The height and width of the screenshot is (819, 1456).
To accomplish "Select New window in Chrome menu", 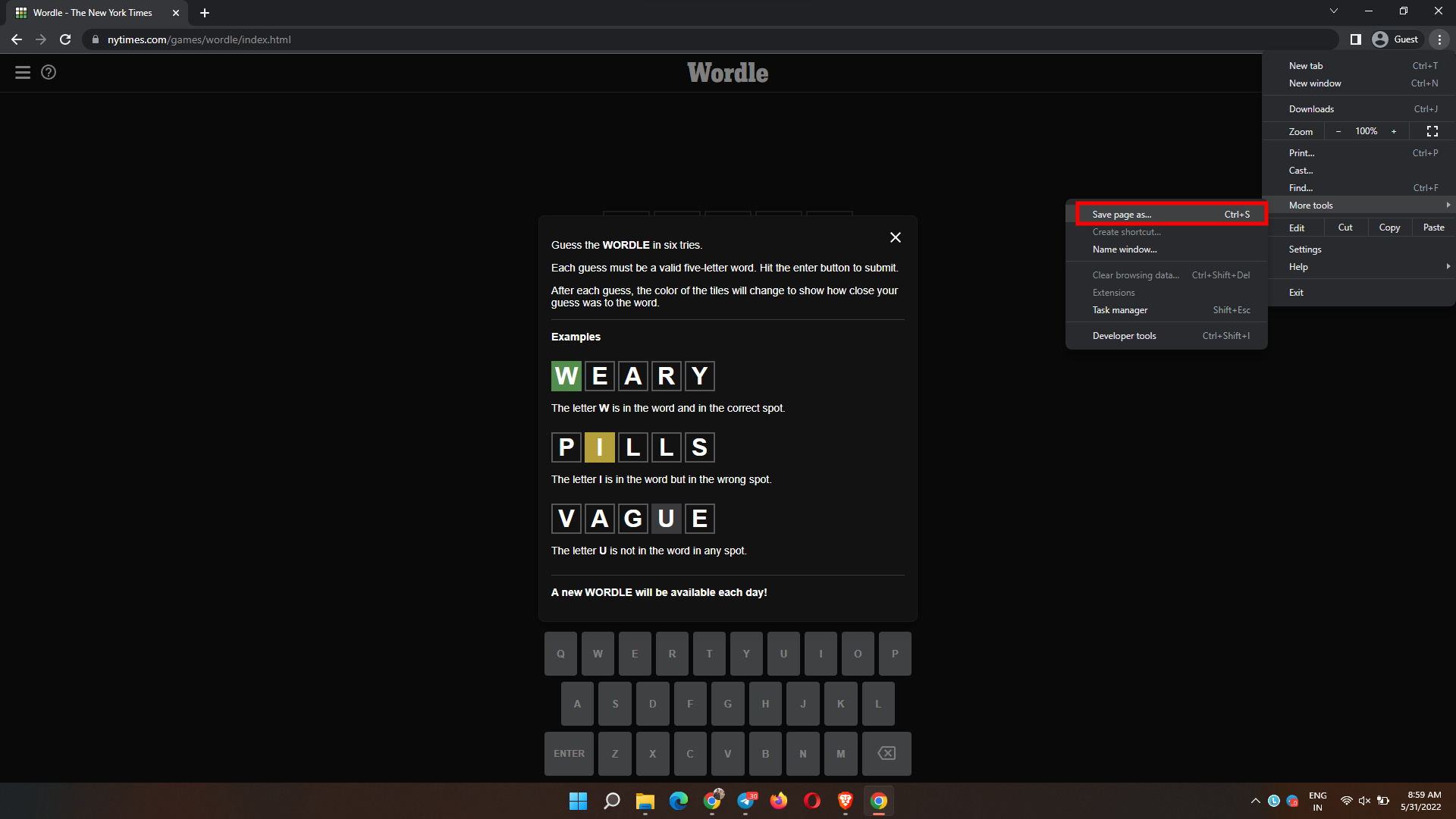I will pos(1359,83).
